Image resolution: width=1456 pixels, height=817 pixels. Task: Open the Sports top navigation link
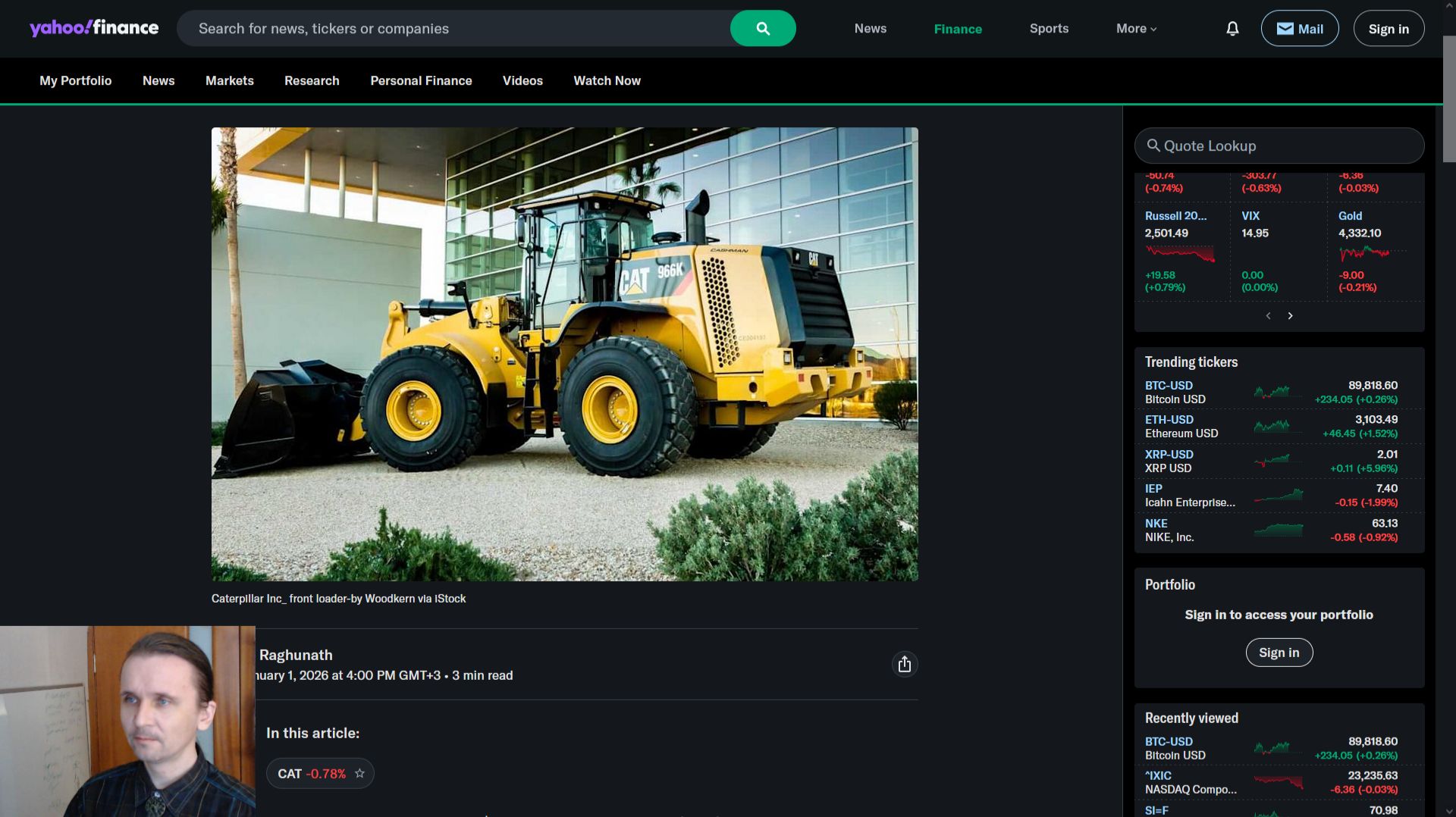tap(1049, 29)
